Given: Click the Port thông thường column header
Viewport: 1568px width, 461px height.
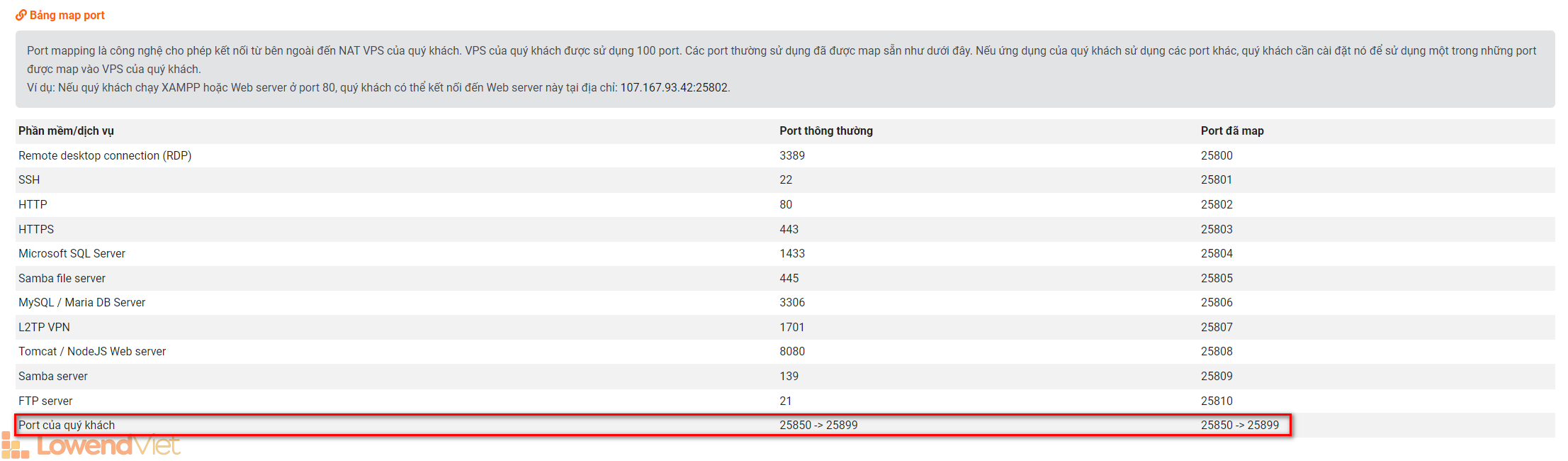Looking at the screenshot, I should [x=825, y=130].
